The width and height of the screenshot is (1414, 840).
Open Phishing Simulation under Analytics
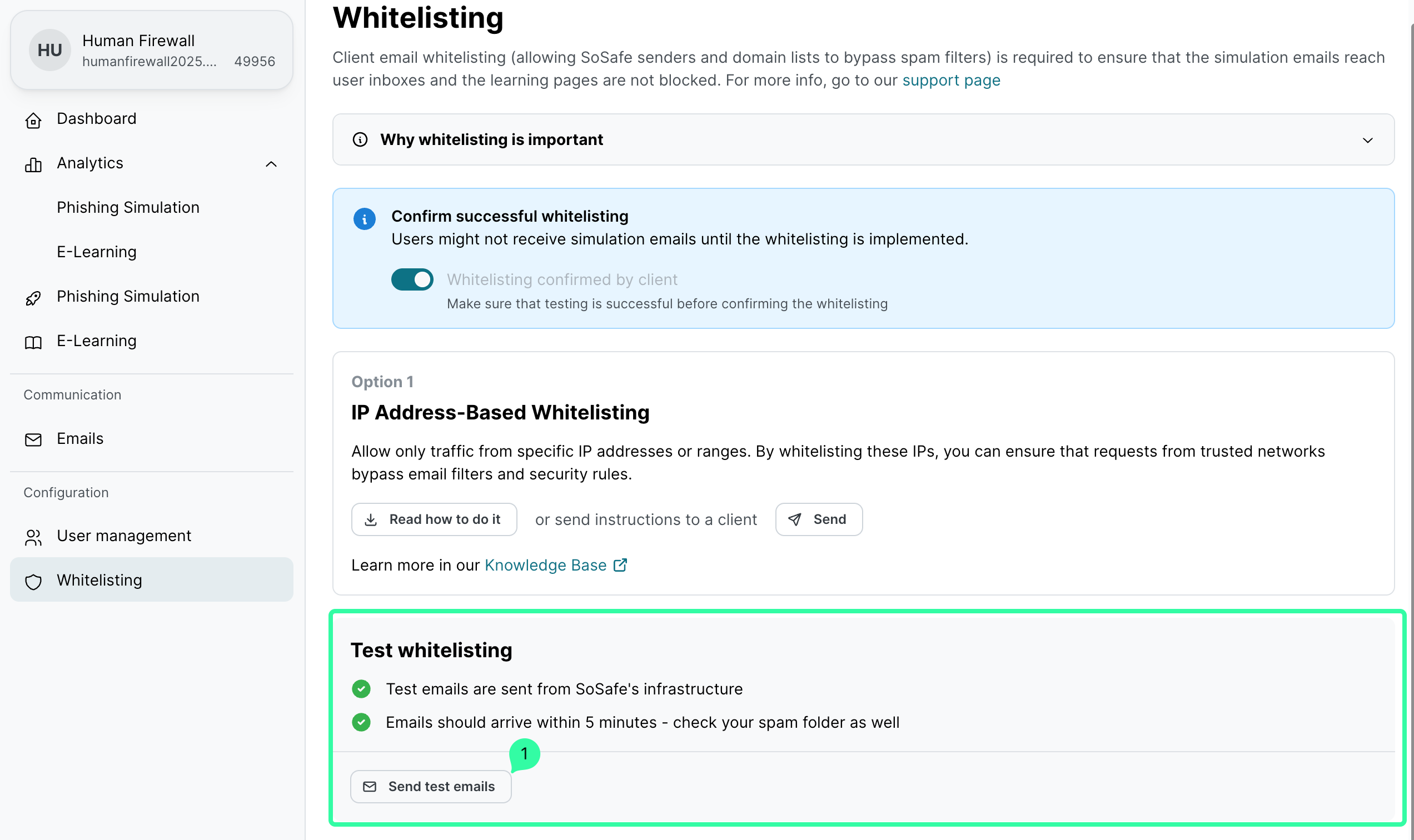(128, 208)
